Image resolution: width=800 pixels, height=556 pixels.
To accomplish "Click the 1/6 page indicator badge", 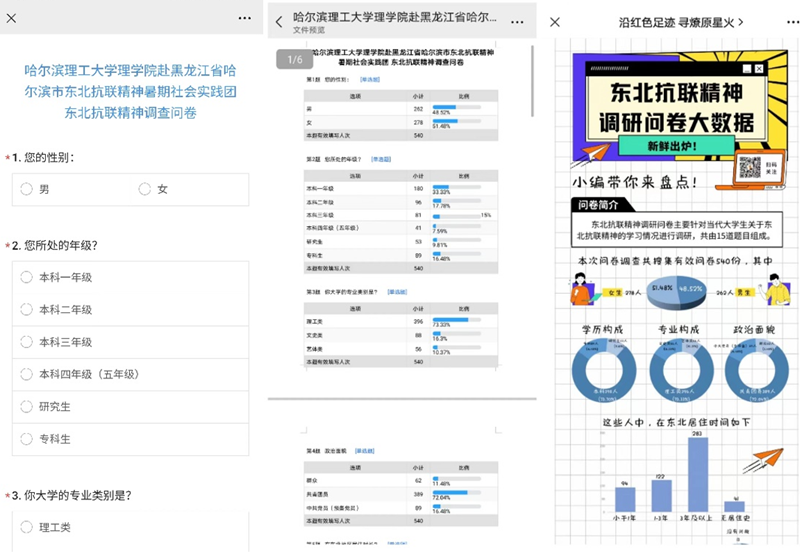I will pos(295,60).
